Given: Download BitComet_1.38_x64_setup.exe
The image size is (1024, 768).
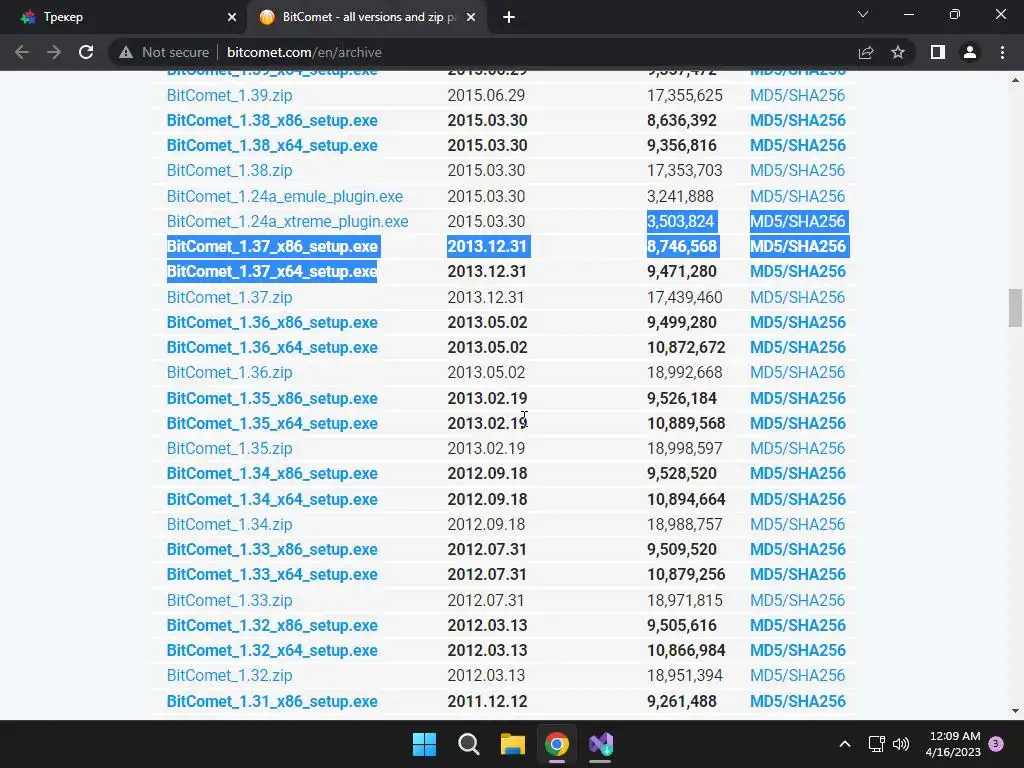Looking at the screenshot, I should (272, 146).
